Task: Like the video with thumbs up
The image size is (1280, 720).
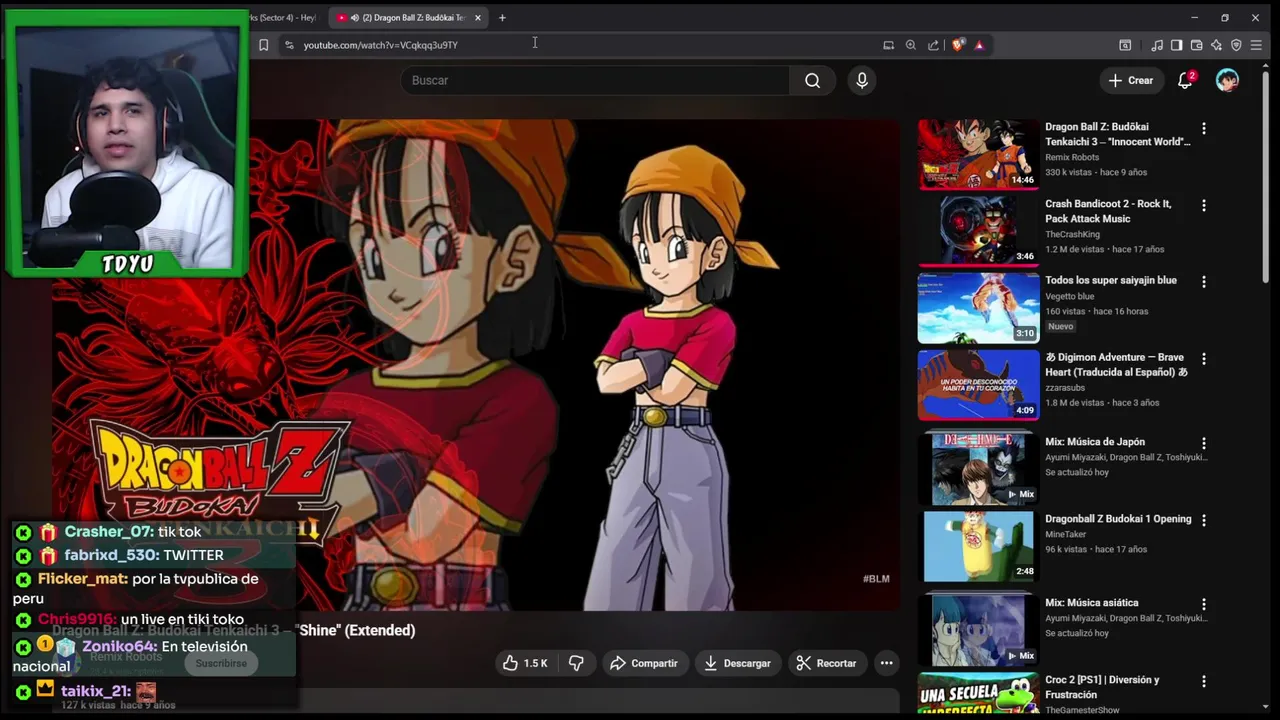Action: click(x=525, y=663)
